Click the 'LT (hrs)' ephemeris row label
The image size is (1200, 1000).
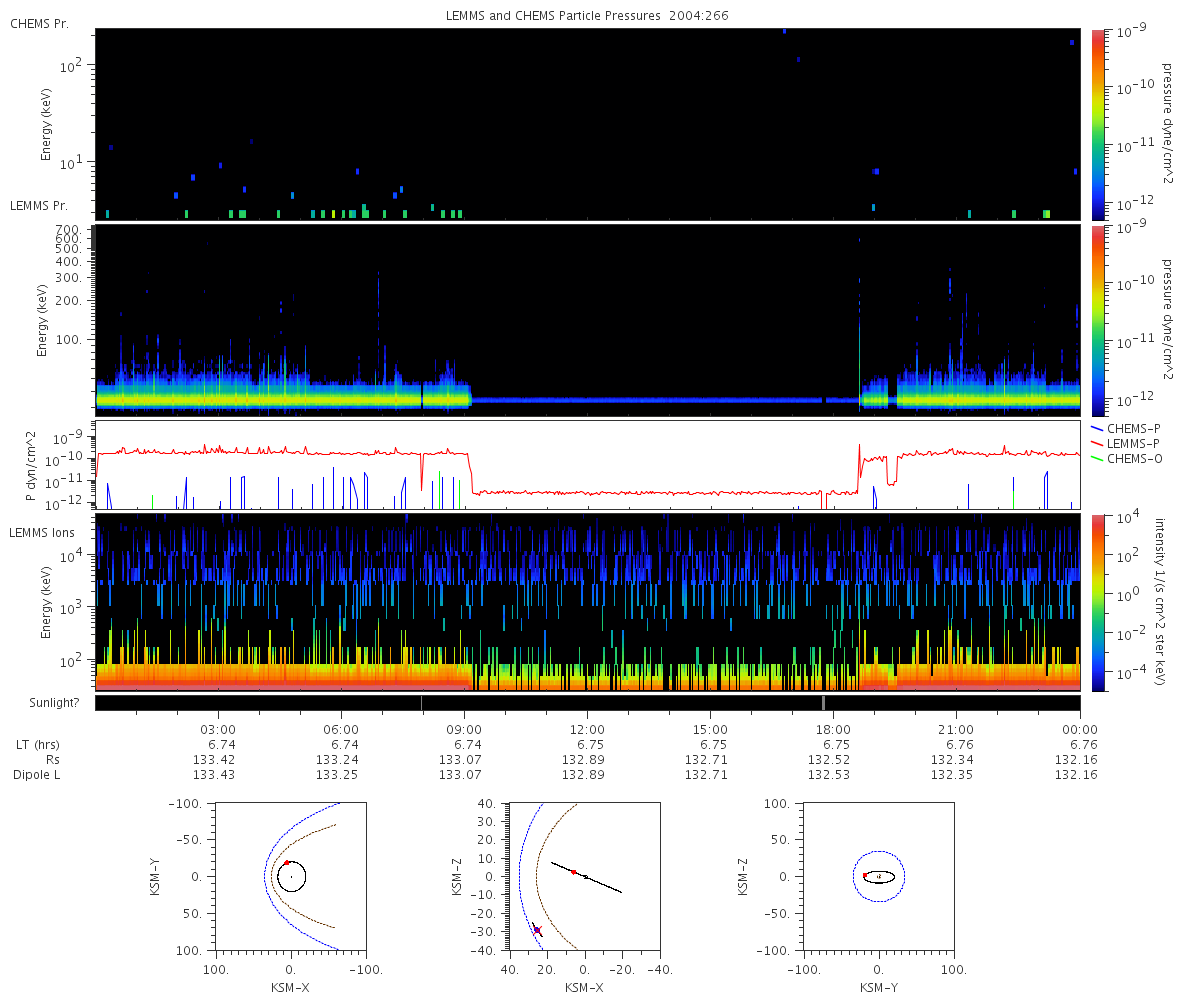pos(37,745)
